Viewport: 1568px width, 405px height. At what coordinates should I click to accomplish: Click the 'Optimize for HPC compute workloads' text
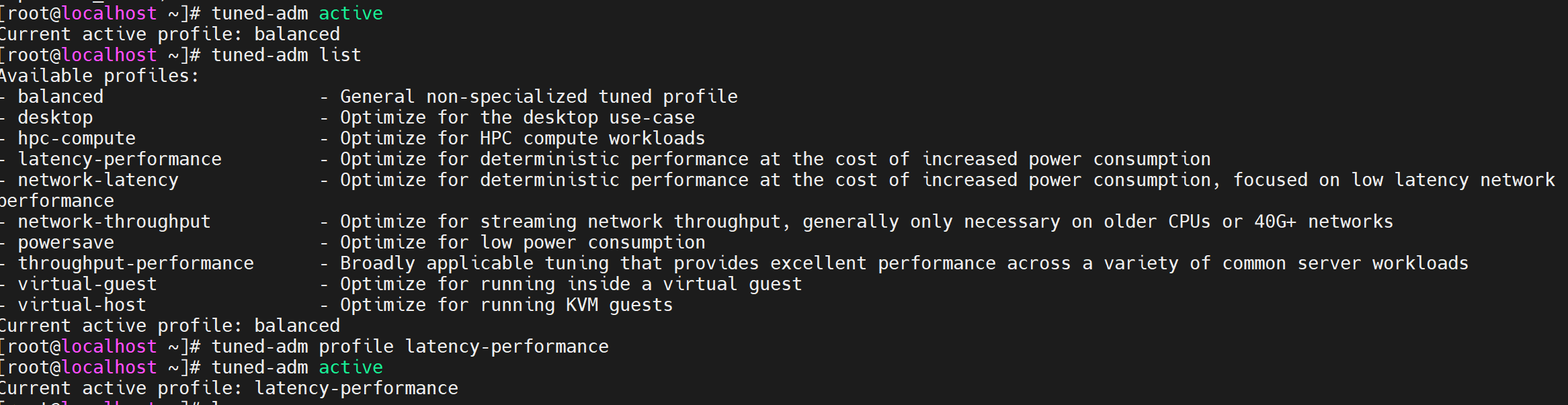tap(523, 138)
